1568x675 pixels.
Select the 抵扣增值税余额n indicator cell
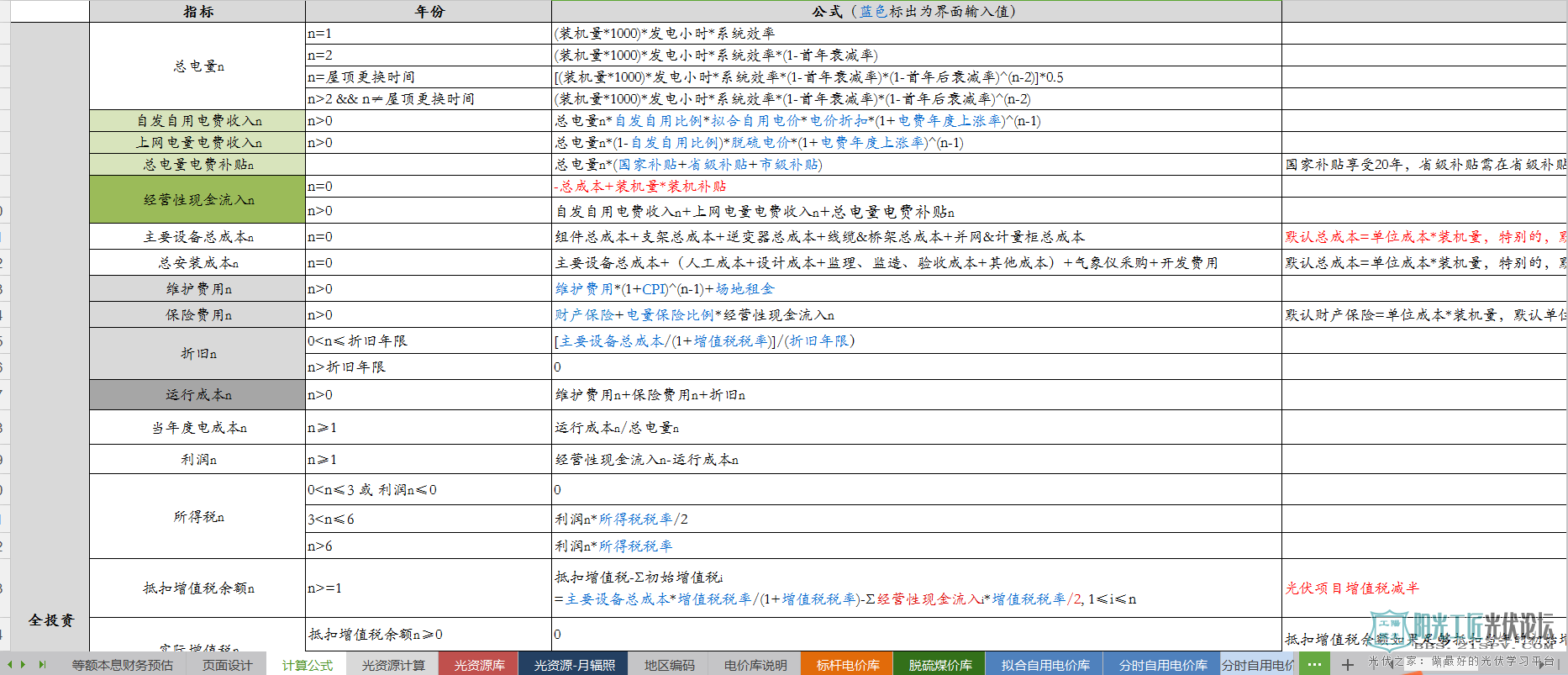tap(197, 588)
